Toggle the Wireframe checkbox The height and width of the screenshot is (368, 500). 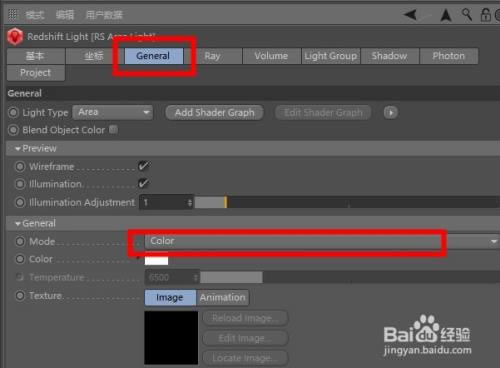pos(143,166)
